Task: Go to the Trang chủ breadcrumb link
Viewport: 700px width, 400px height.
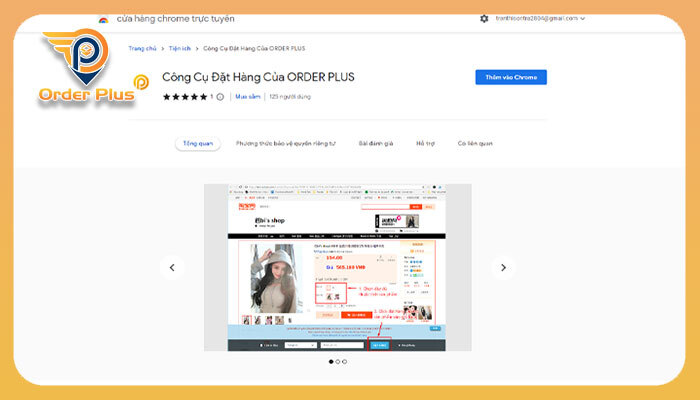Action: pos(142,48)
